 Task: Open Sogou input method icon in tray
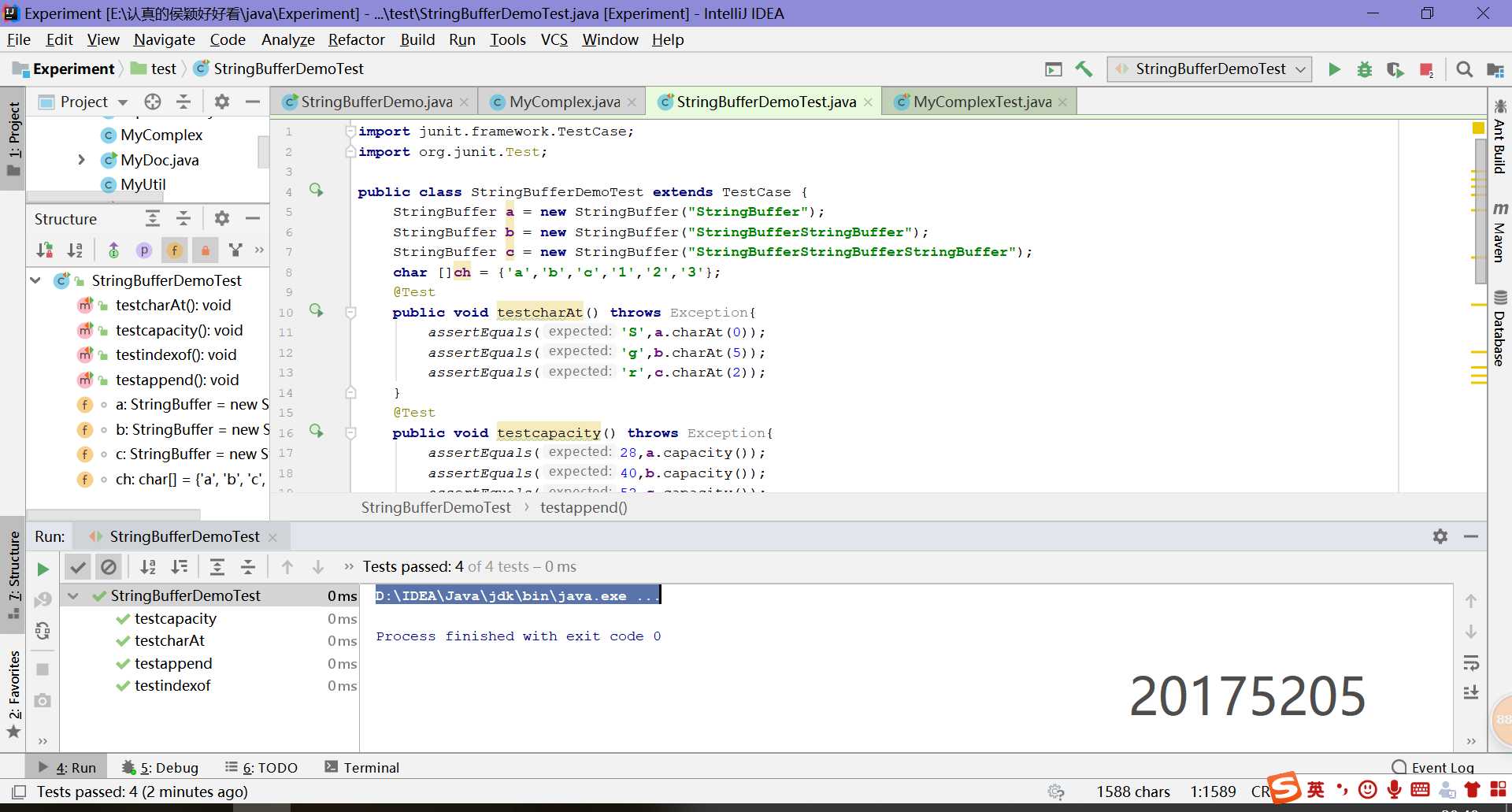[1283, 788]
